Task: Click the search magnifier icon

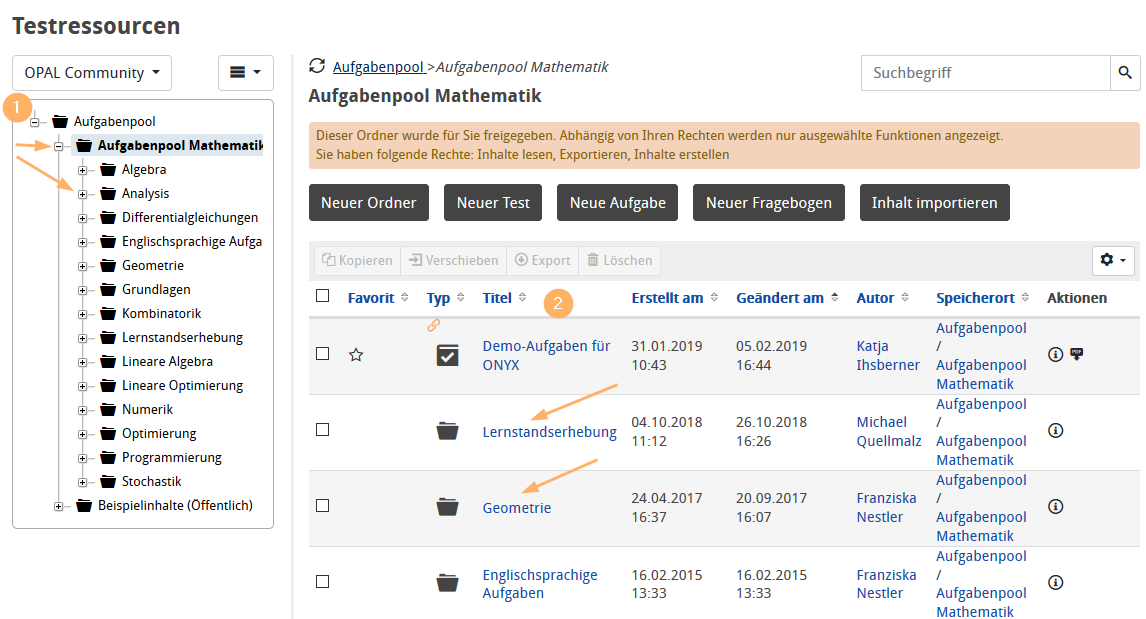Action: click(x=1125, y=72)
